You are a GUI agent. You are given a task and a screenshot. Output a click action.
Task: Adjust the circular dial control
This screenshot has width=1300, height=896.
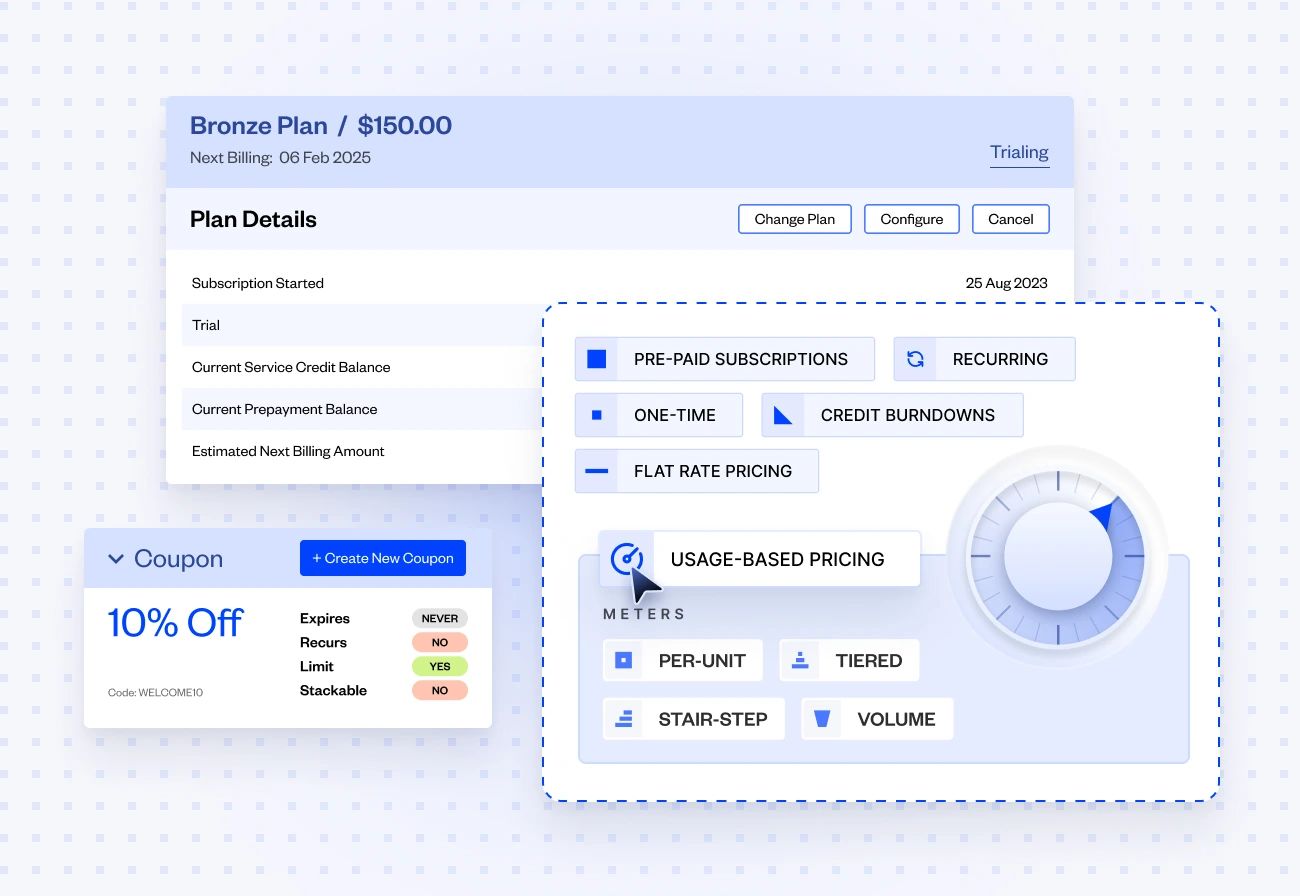tap(1057, 556)
